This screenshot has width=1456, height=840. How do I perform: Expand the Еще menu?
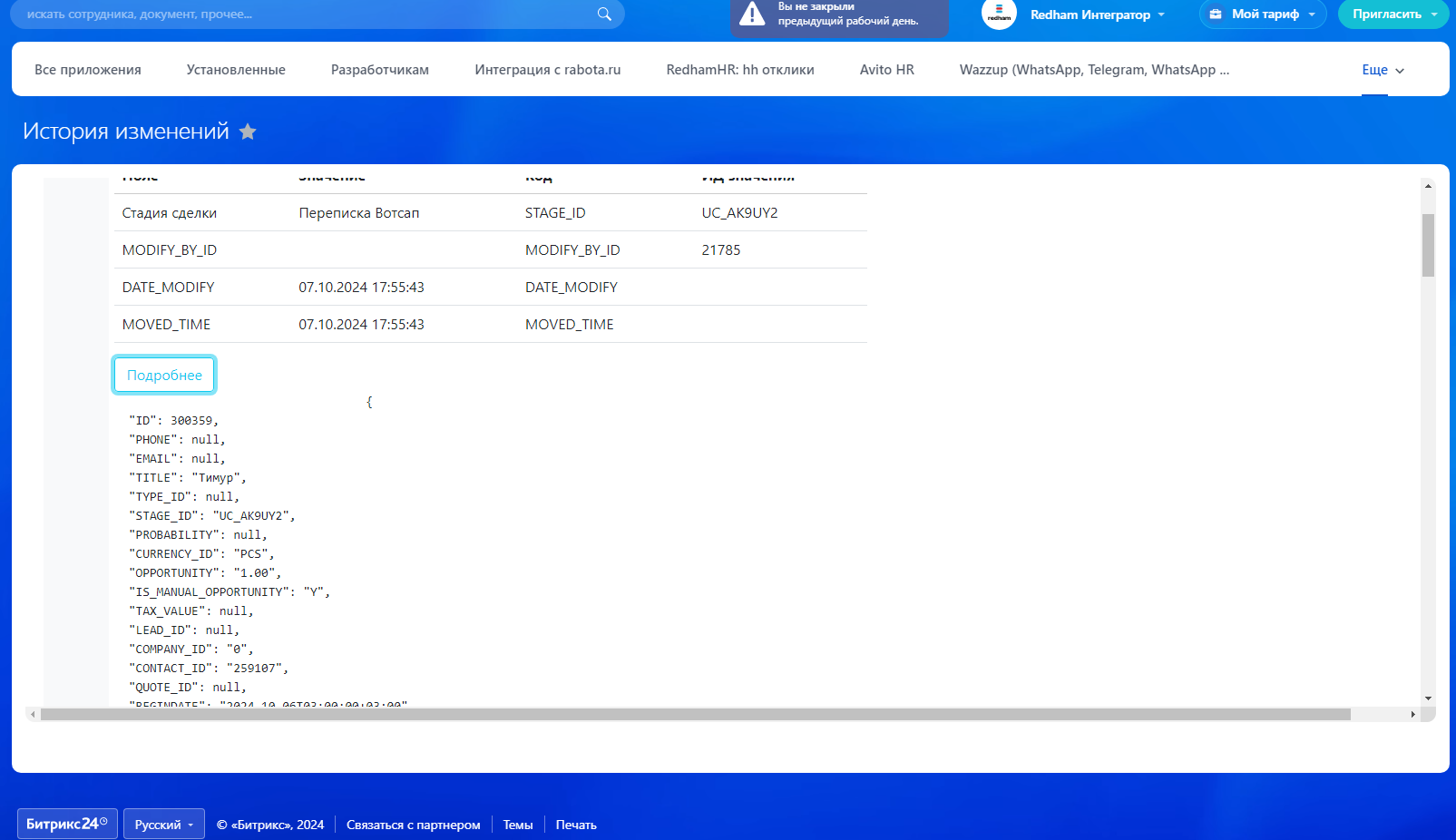(1383, 70)
